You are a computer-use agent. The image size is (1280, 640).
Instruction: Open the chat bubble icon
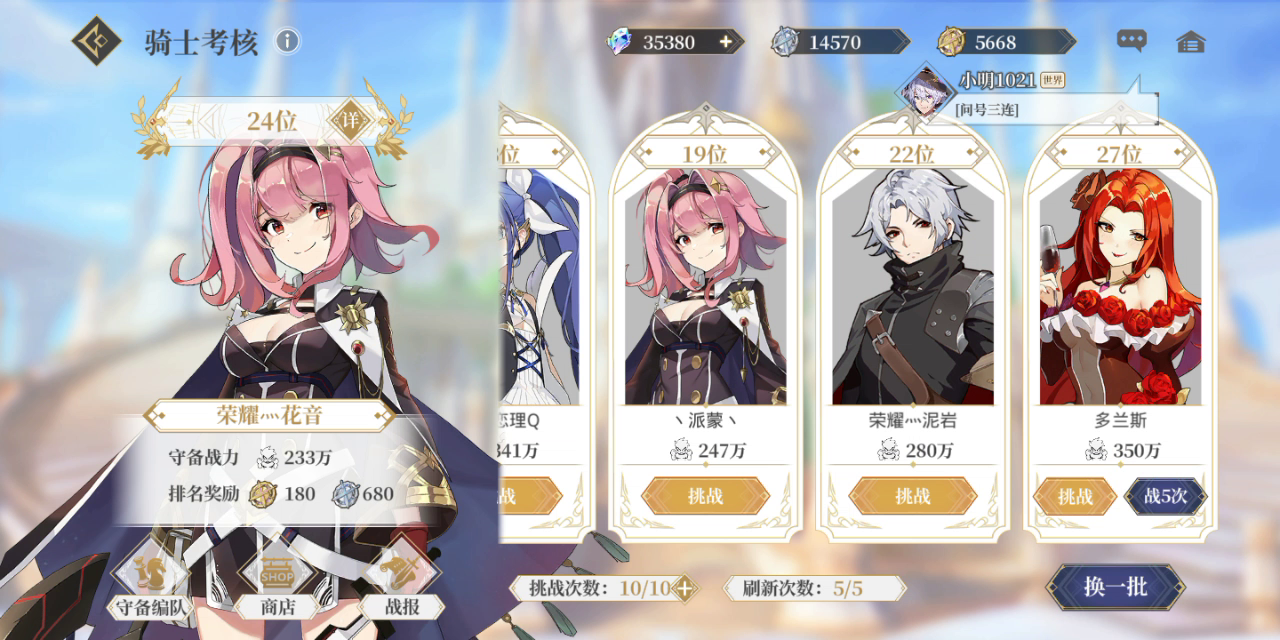[x=1132, y=41]
